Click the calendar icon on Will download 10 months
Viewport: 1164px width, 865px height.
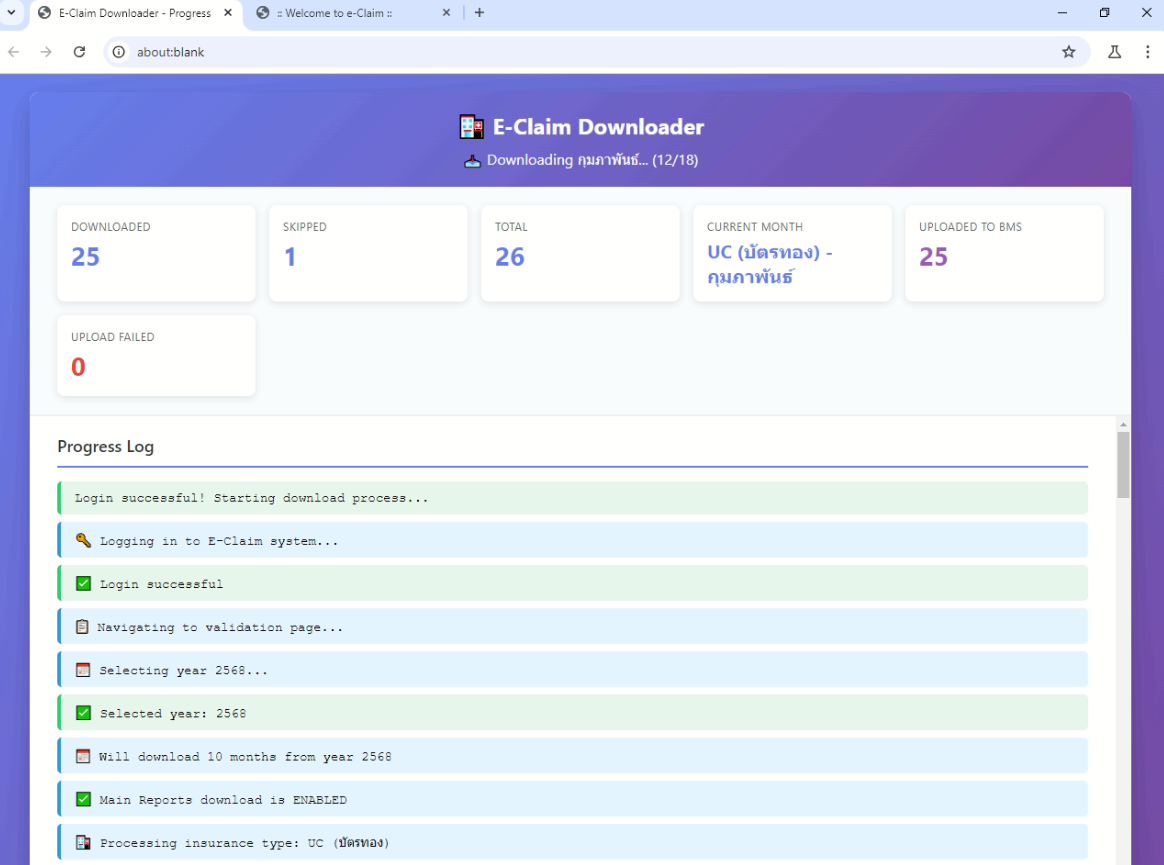point(83,757)
